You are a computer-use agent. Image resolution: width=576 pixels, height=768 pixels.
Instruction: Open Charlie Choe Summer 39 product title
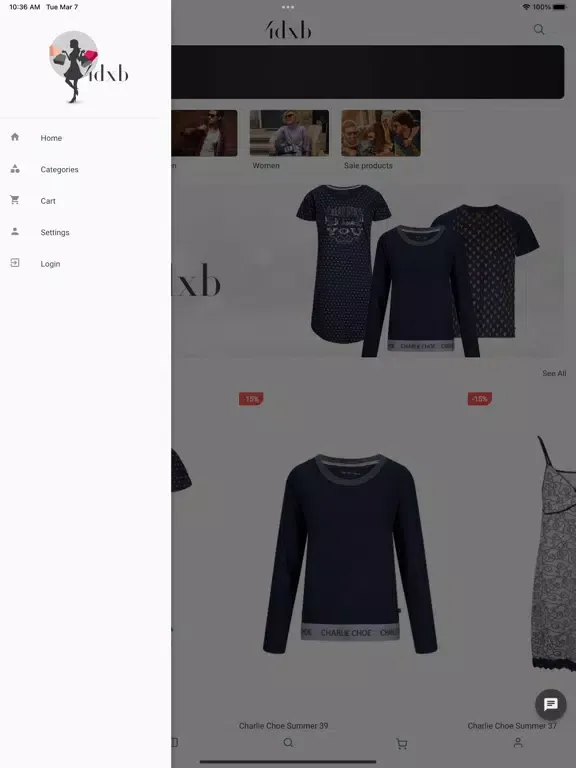[284, 725]
